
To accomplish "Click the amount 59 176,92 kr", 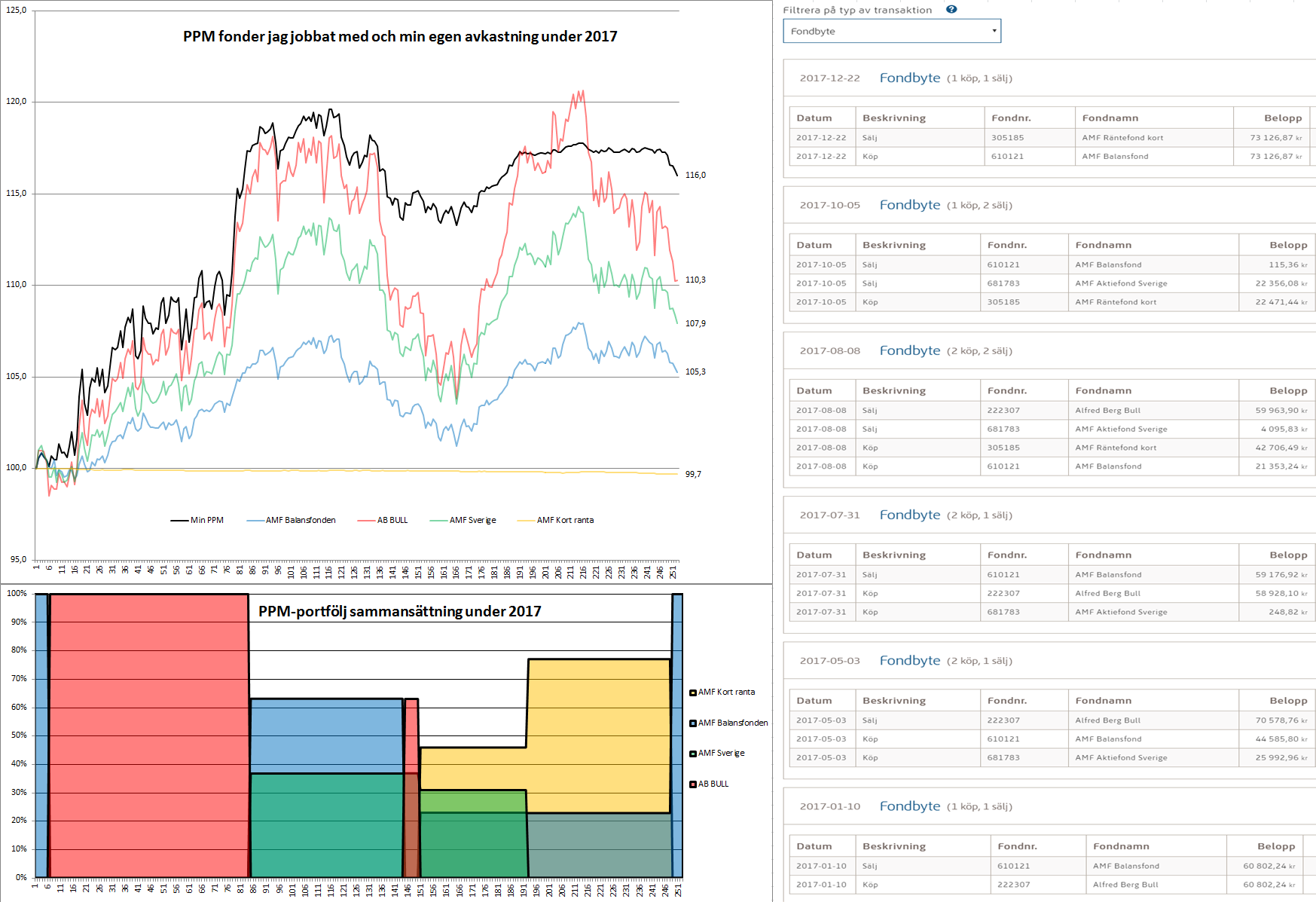I will 1281,575.
